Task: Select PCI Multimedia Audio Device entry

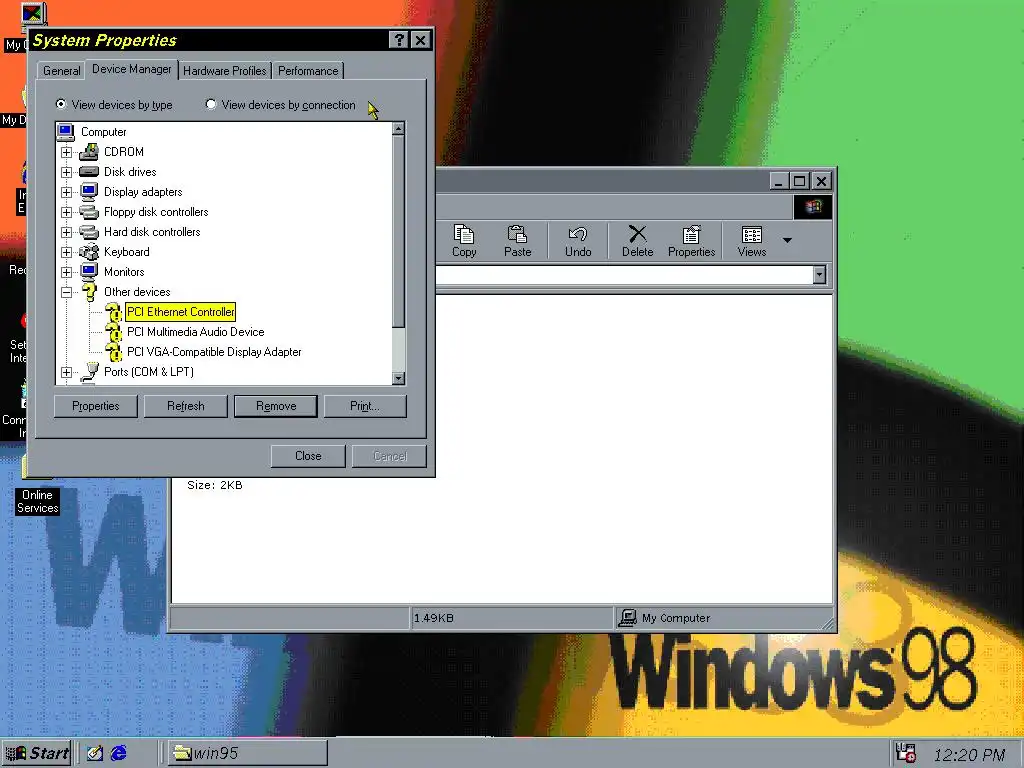Action: [195, 332]
